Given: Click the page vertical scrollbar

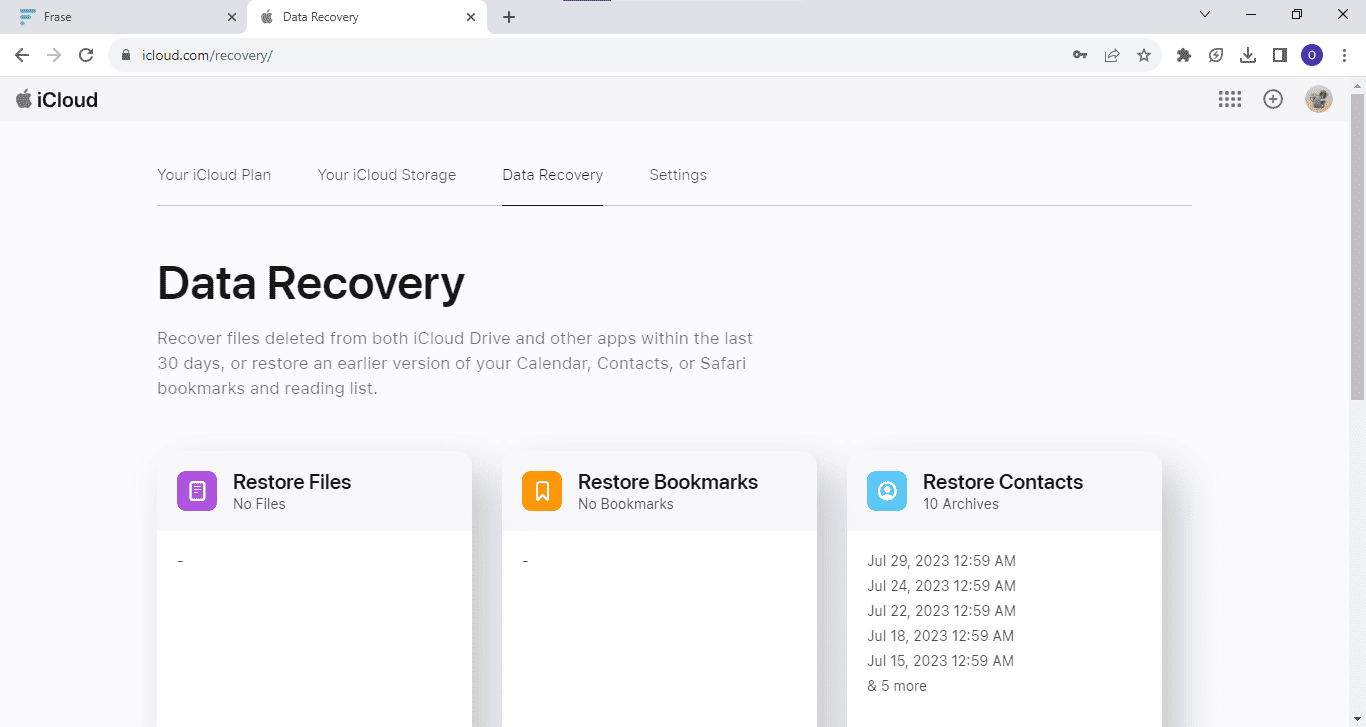Looking at the screenshot, I should pyautogui.click(x=1357, y=250).
